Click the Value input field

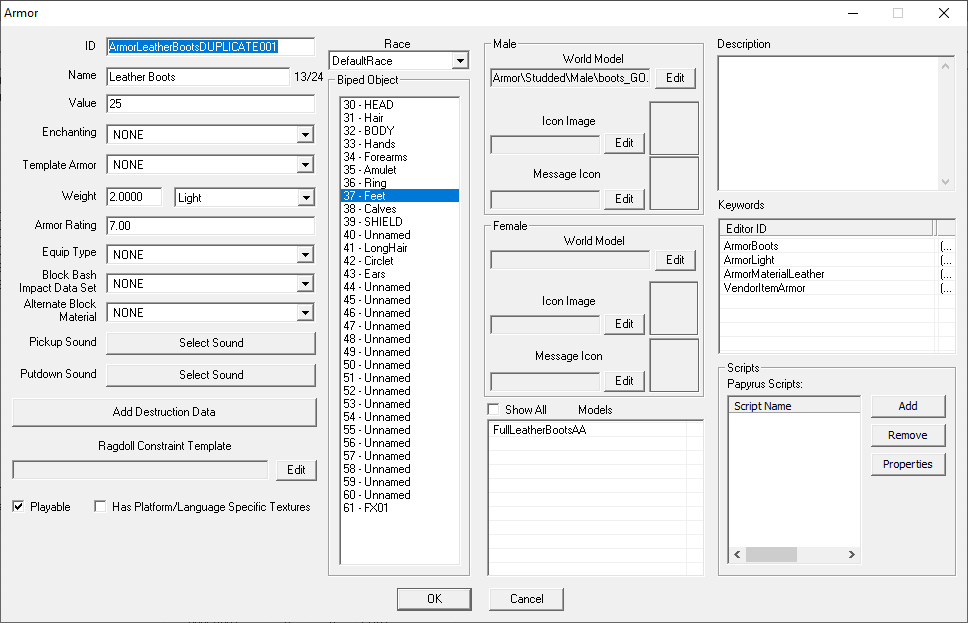tap(211, 104)
